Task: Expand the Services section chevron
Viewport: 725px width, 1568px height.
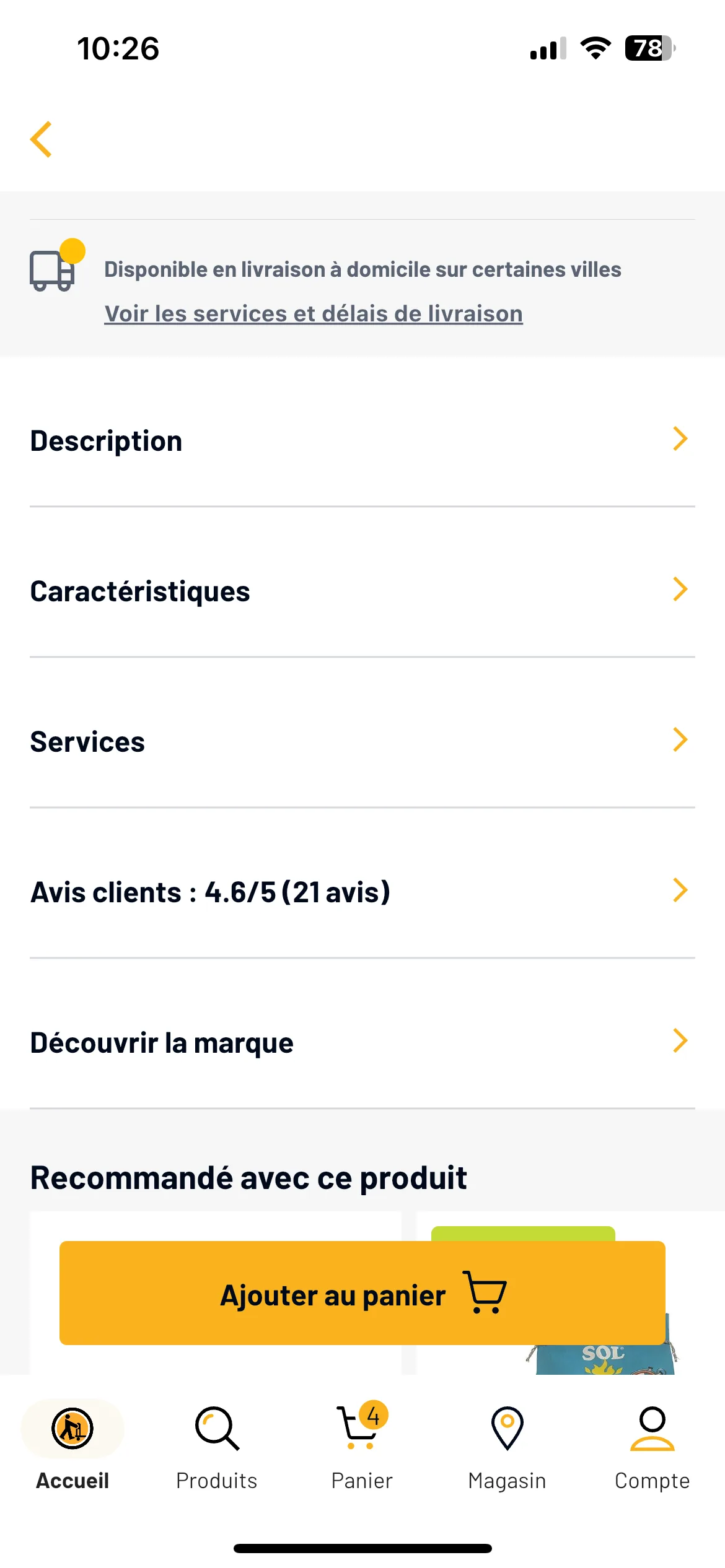Action: pos(680,739)
